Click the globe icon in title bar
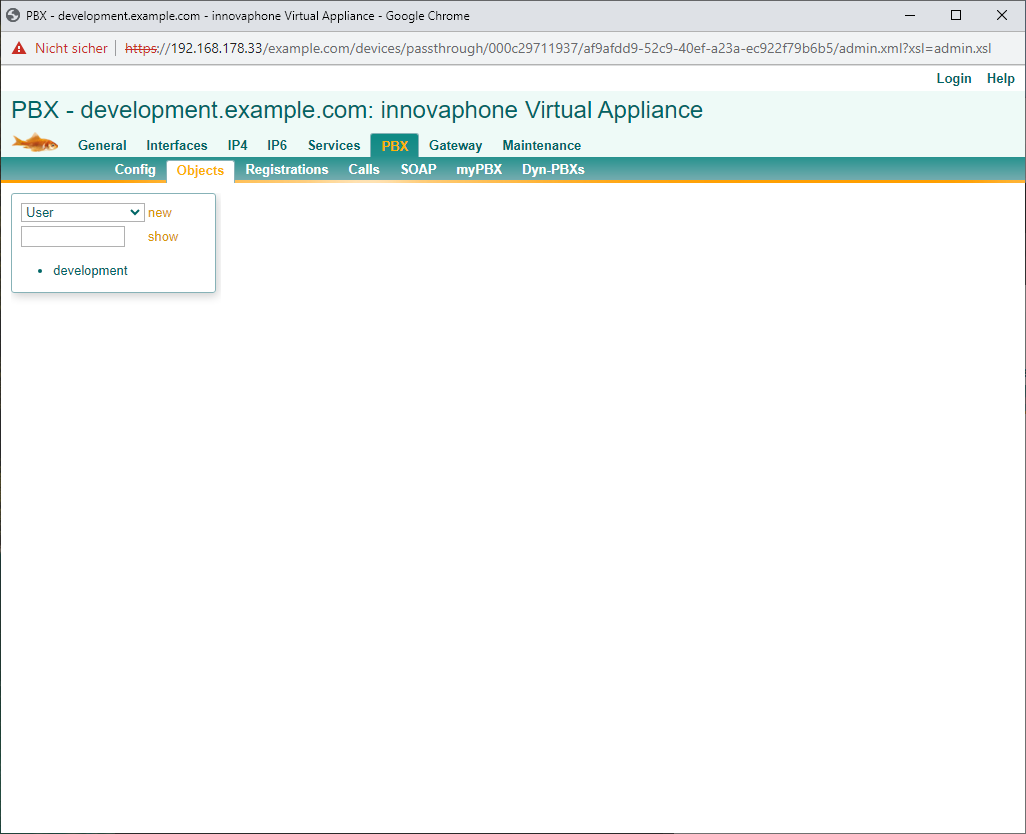Image resolution: width=1026 pixels, height=834 pixels. [13, 15]
